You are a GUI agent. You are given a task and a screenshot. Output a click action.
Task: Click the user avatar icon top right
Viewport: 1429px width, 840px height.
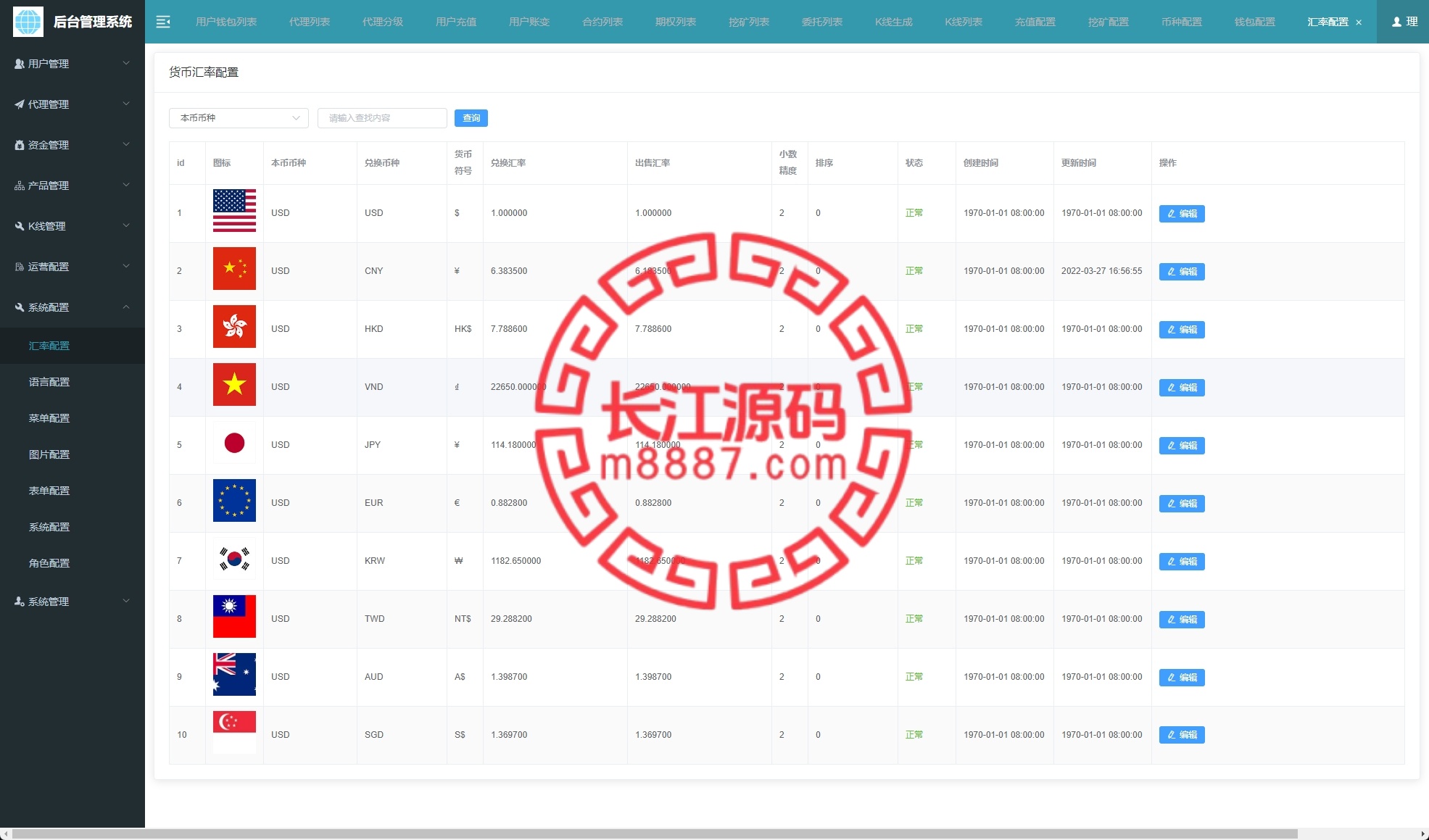(1396, 22)
